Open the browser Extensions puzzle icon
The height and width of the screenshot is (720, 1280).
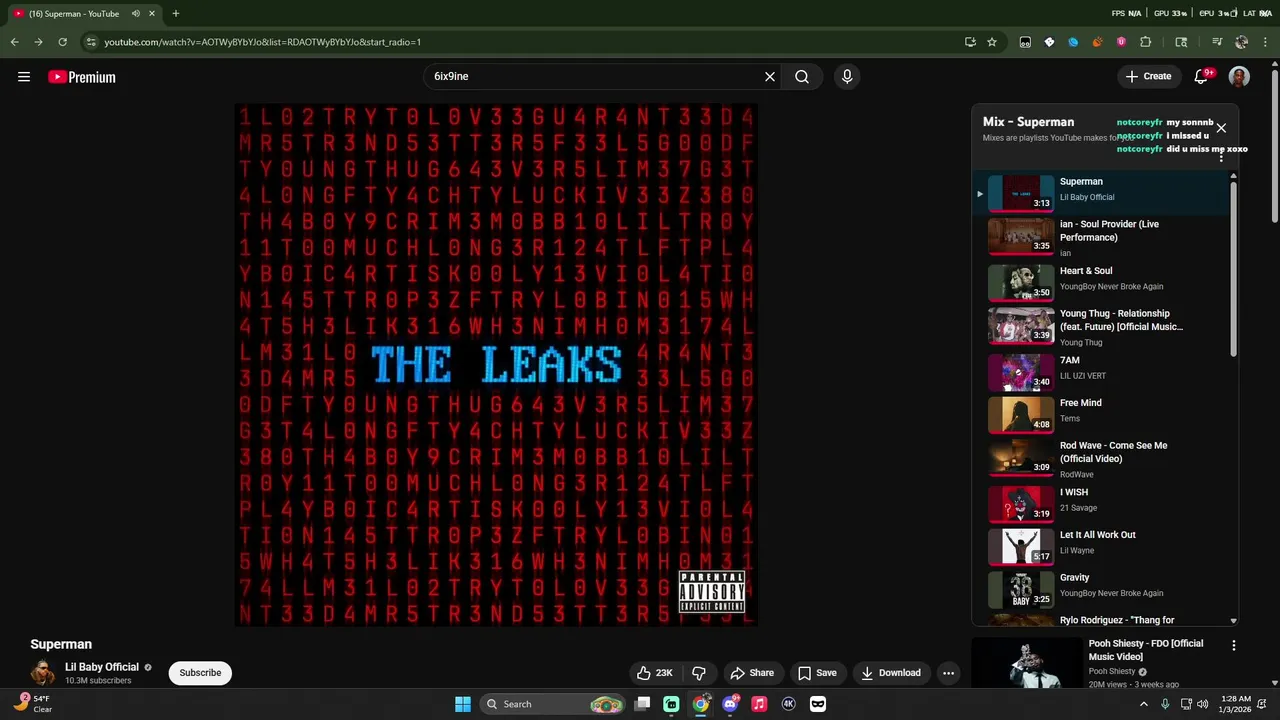click(x=1146, y=42)
